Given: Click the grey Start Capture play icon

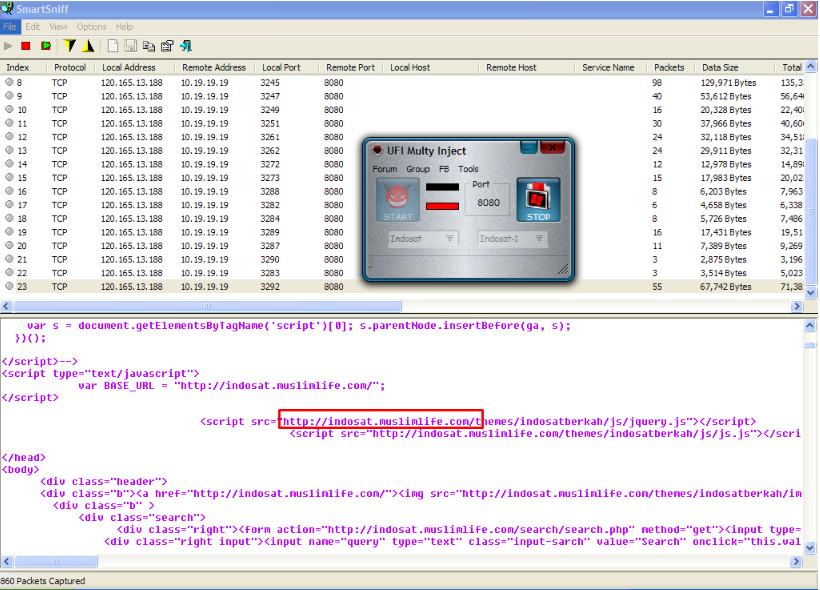Looking at the screenshot, I should (x=8, y=46).
